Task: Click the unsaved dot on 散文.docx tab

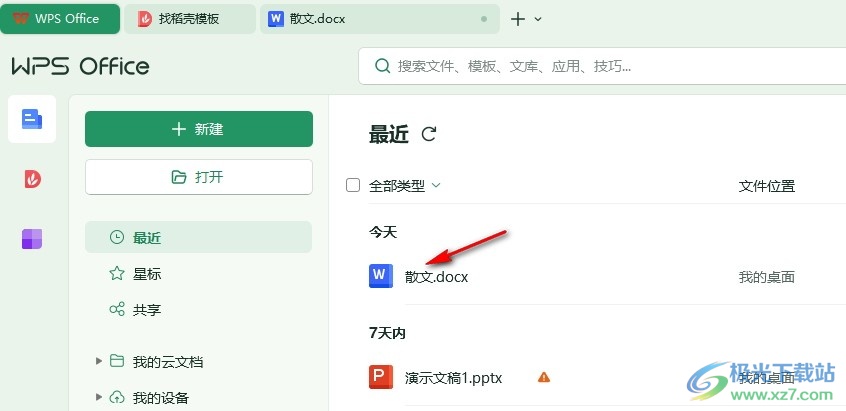Action: 484,19
